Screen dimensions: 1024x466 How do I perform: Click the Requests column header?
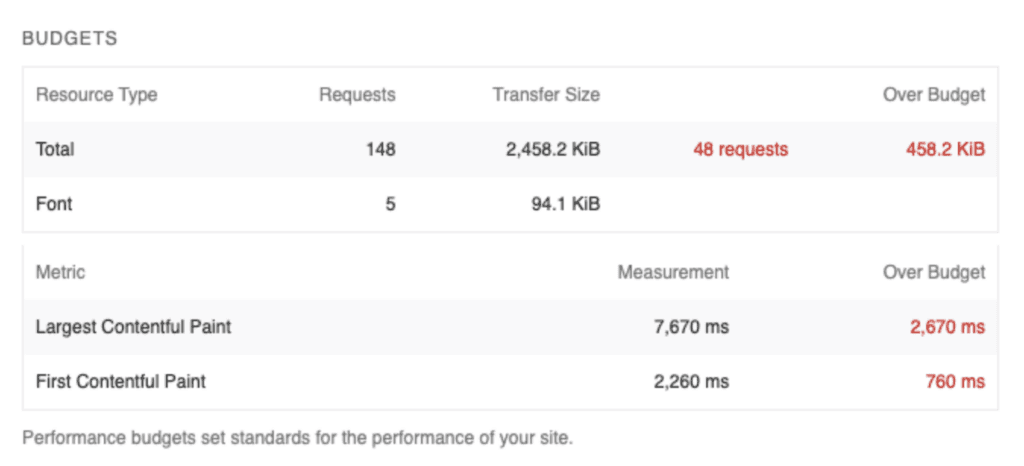coord(357,95)
